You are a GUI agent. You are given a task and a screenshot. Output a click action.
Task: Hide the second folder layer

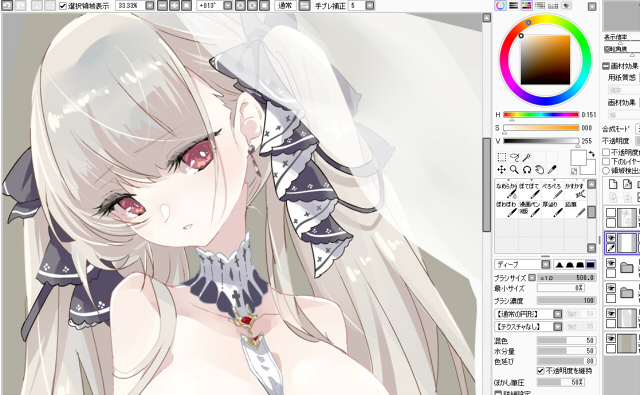611,288
